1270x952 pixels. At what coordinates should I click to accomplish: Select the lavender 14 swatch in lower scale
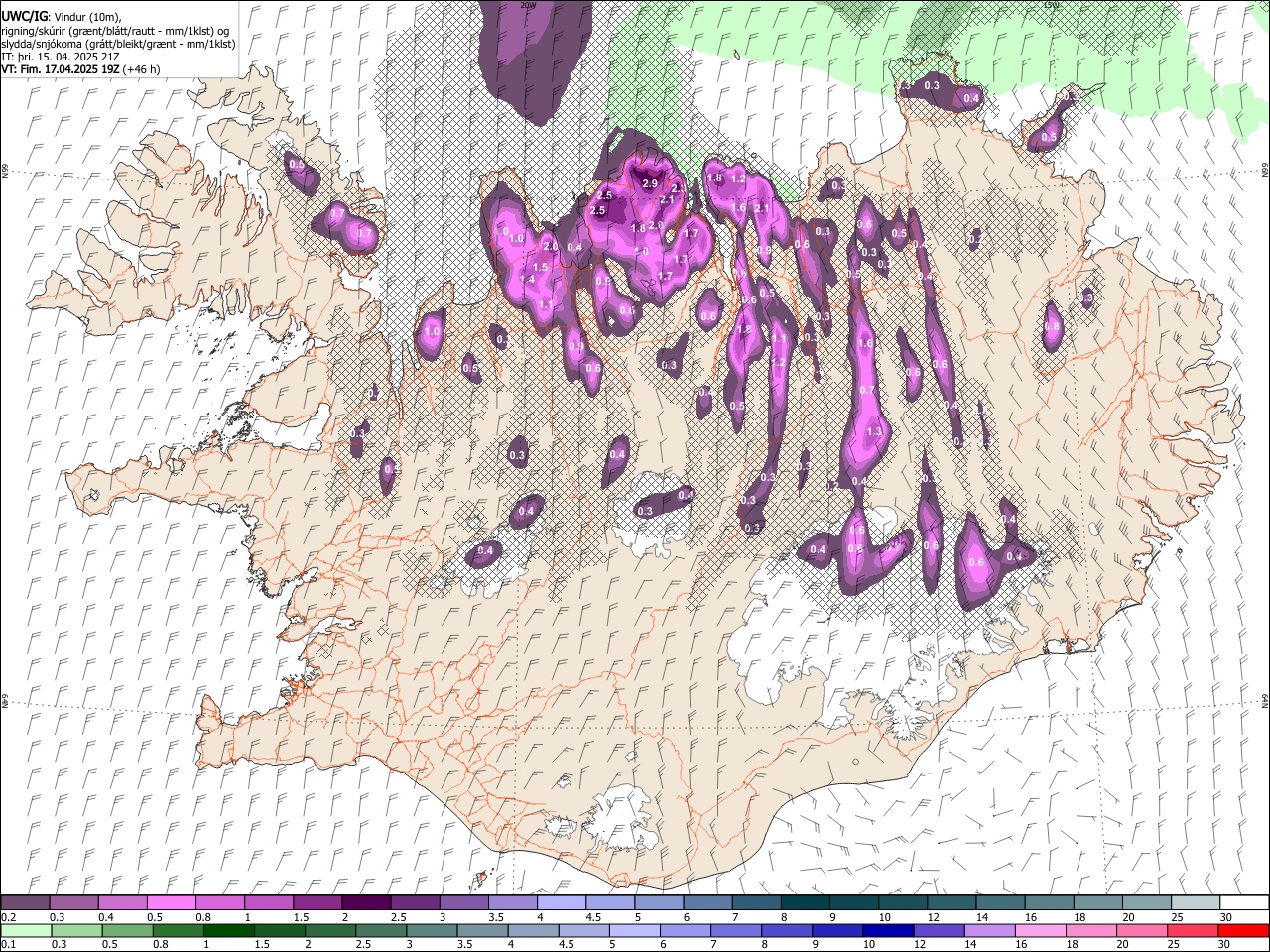coord(989,931)
